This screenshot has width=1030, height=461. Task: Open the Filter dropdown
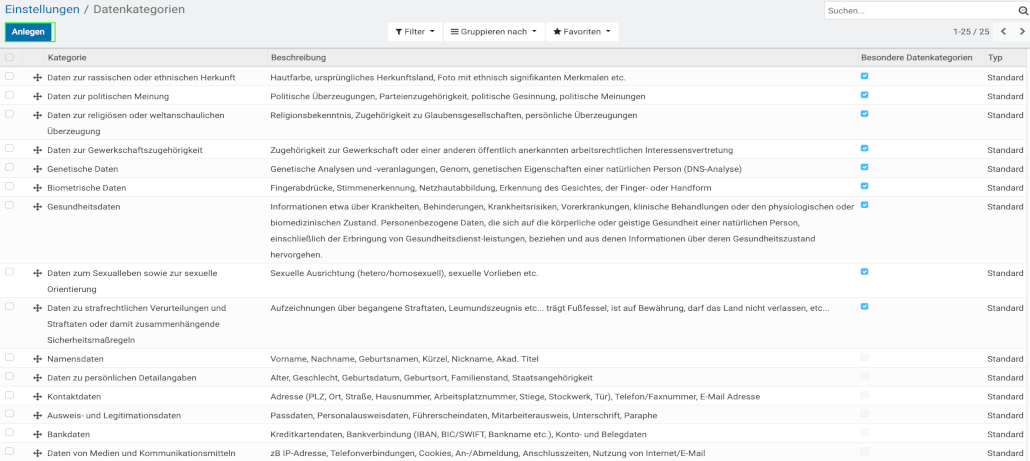click(414, 32)
